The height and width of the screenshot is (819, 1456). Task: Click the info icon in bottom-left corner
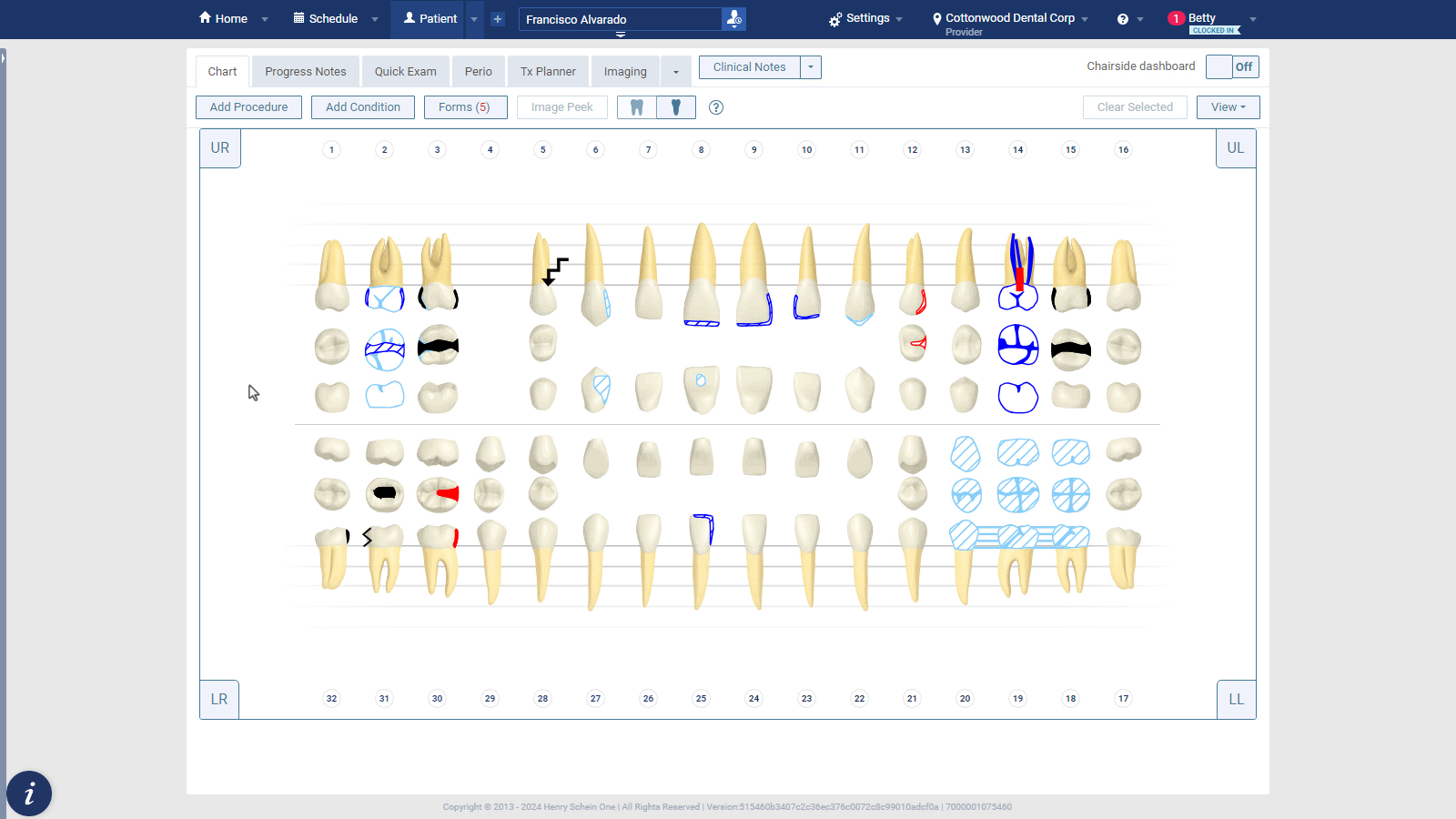point(29,794)
